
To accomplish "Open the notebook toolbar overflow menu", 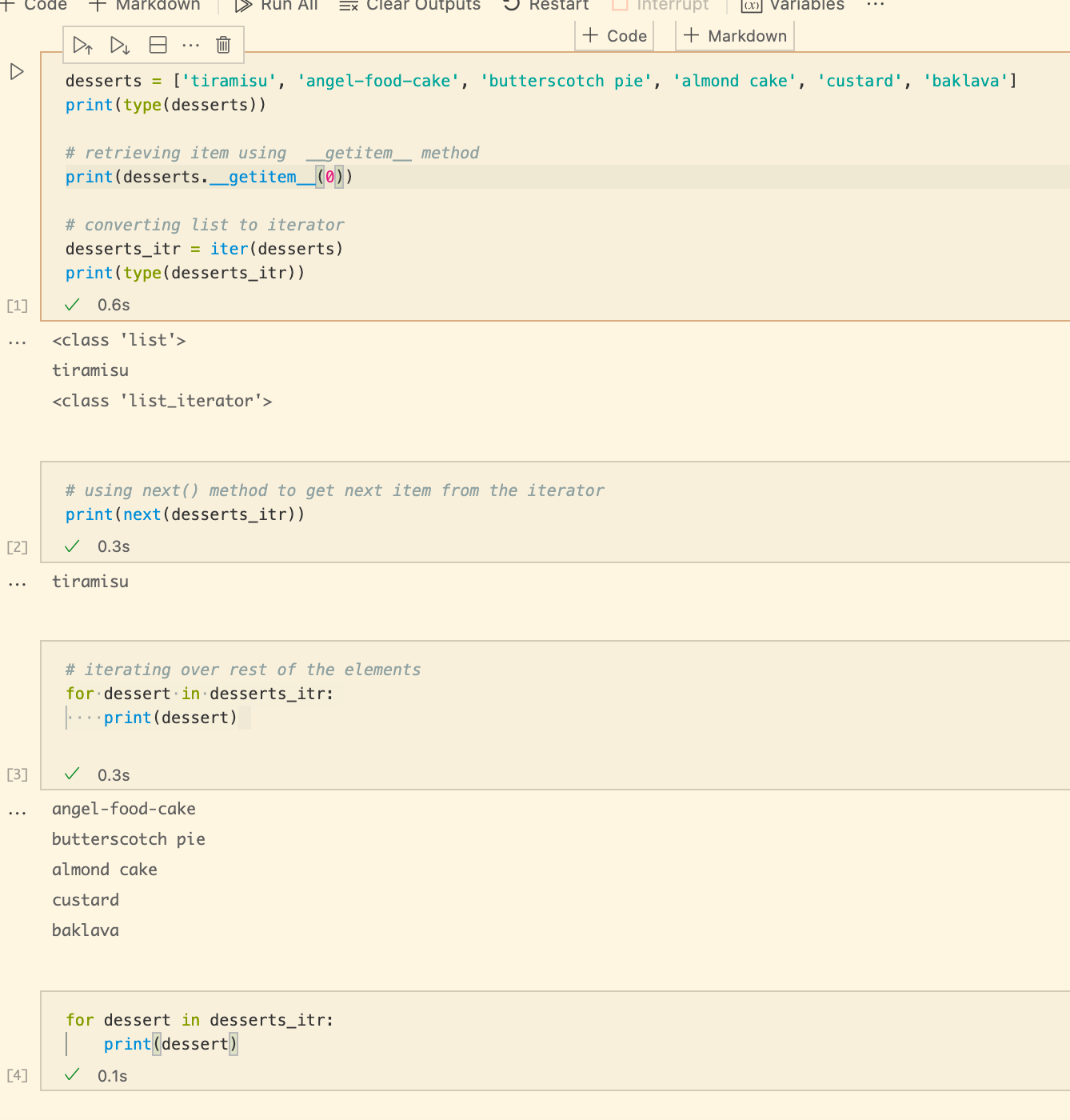I will point(875,6).
